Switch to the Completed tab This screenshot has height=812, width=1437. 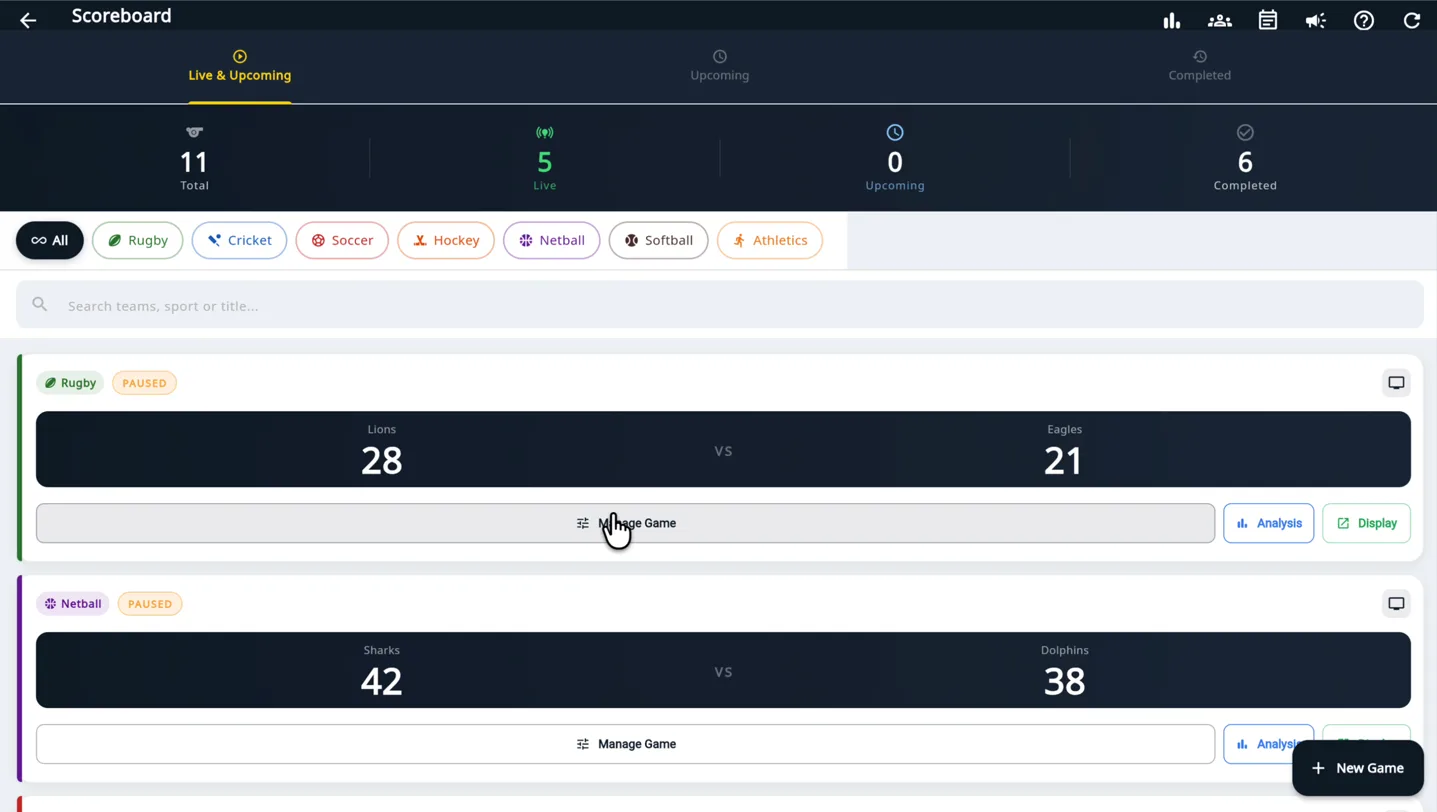[x=1200, y=66]
